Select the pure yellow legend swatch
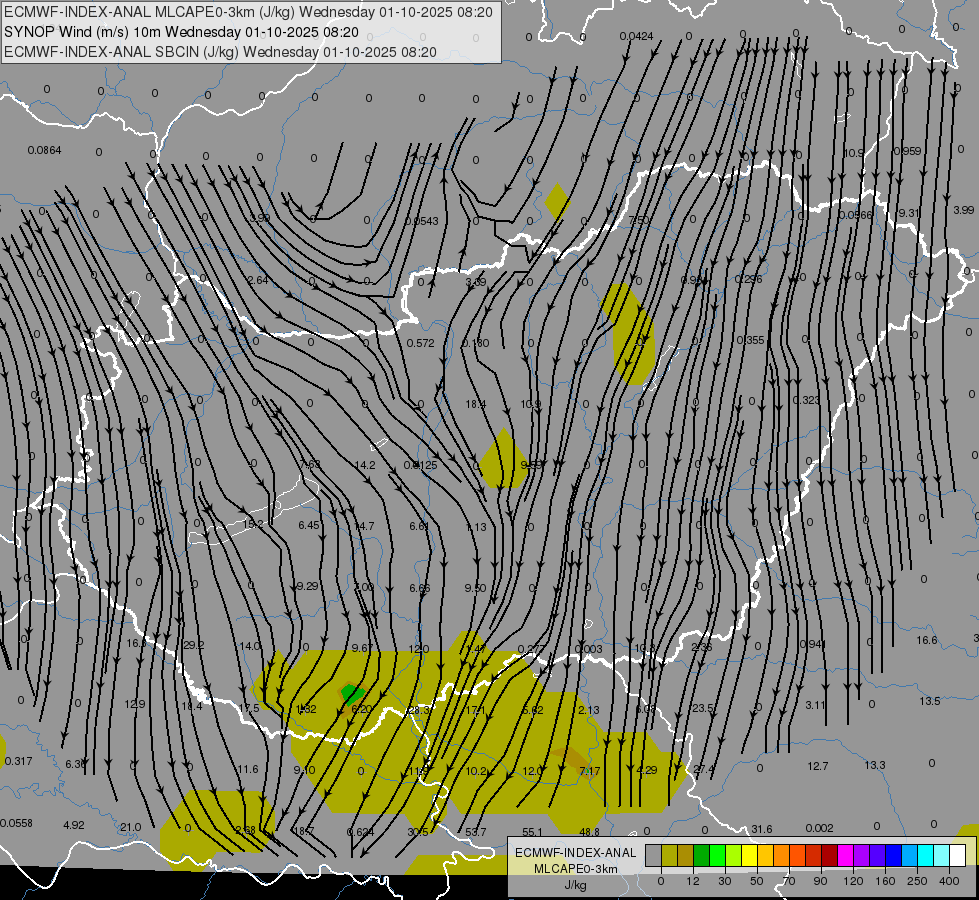The width and height of the screenshot is (979, 900). (x=749, y=855)
